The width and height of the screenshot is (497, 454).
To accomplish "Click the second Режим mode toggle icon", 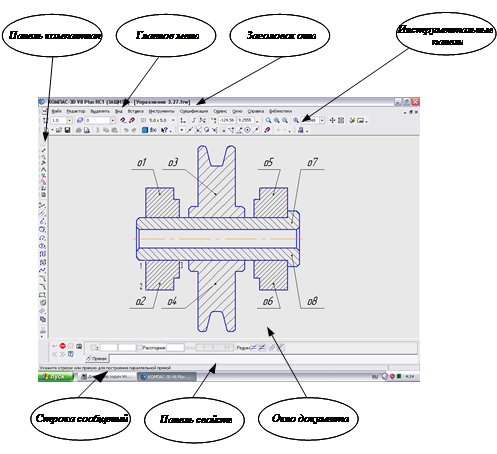I will (262, 348).
